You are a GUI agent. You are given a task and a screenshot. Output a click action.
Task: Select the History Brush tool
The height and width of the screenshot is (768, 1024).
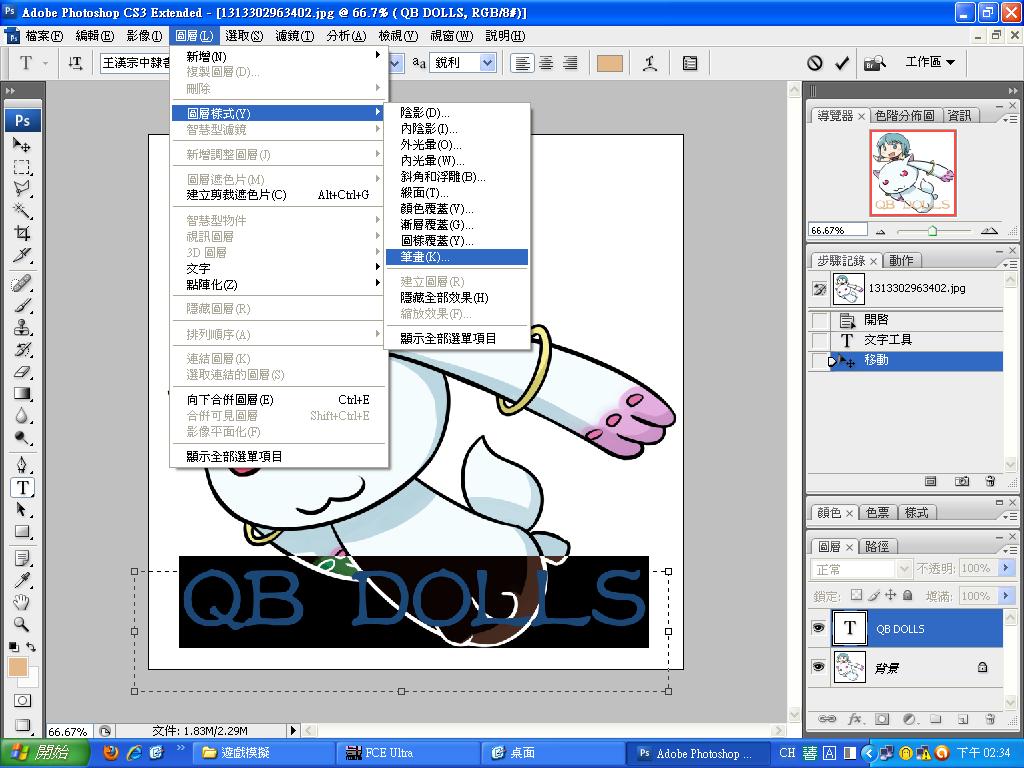(22, 349)
